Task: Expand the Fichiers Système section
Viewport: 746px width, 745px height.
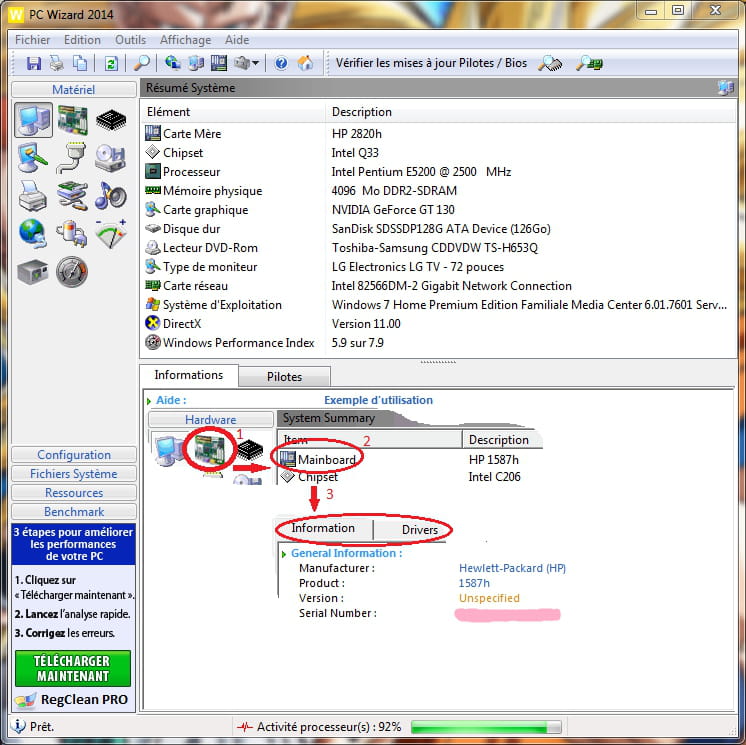Action: (x=74, y=474)
